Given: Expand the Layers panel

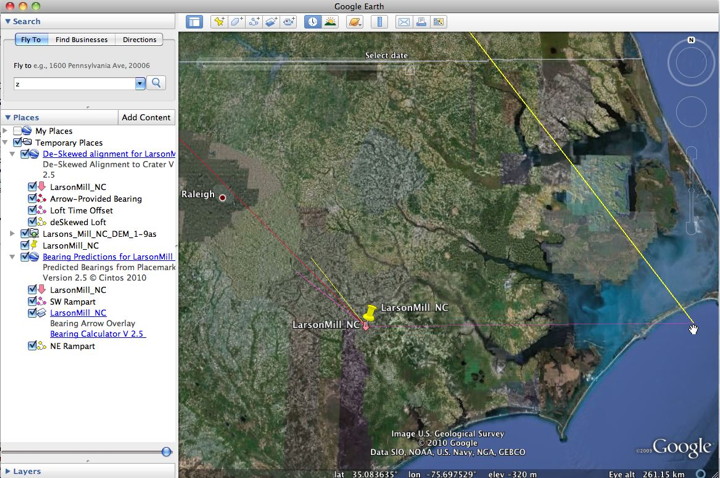Looking at the screenshot, I should pyautogui.click(x=9, y=470).
